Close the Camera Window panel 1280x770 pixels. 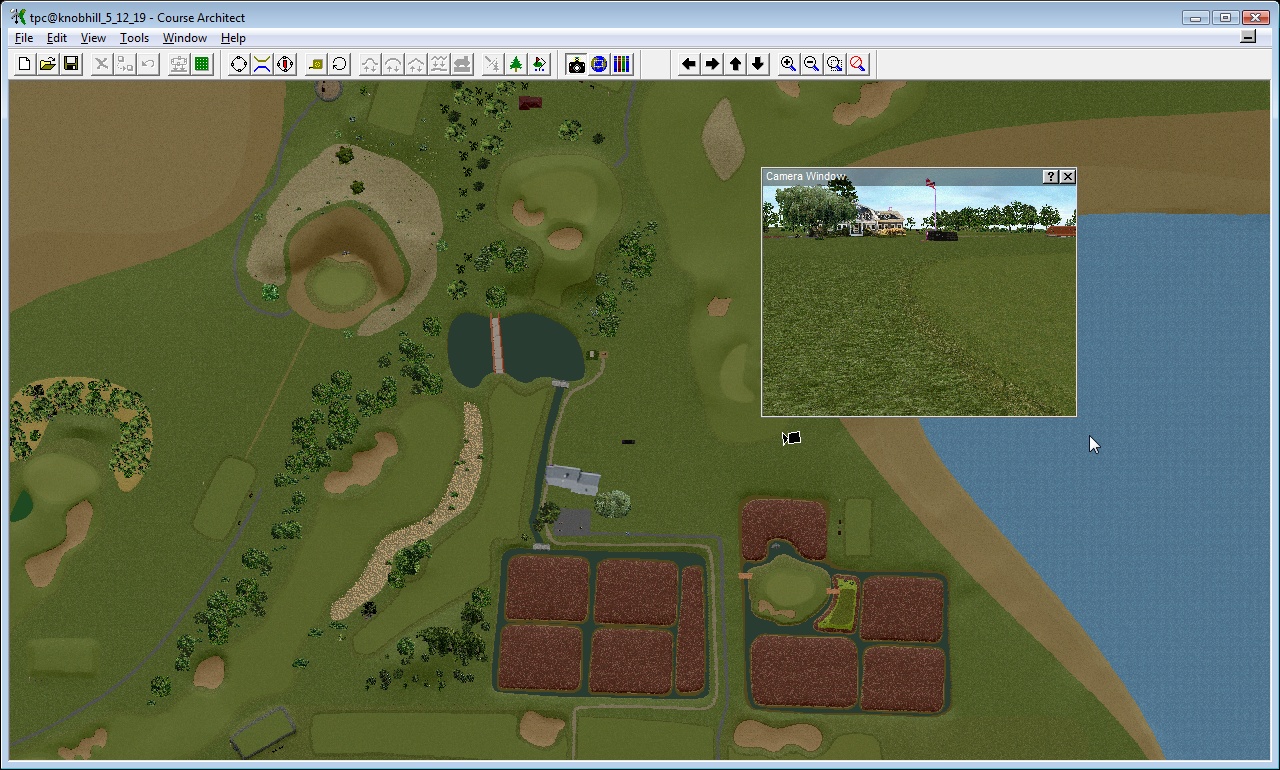coord(1068,176)
